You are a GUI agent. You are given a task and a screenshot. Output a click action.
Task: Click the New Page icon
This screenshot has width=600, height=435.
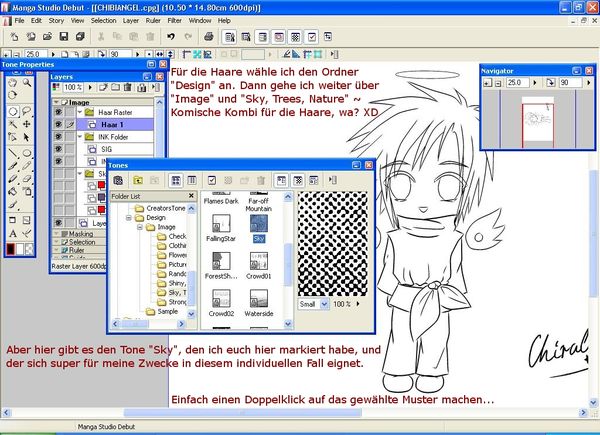14,36
